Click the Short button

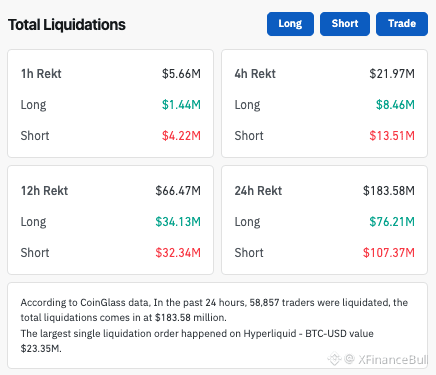pos(345,24)
